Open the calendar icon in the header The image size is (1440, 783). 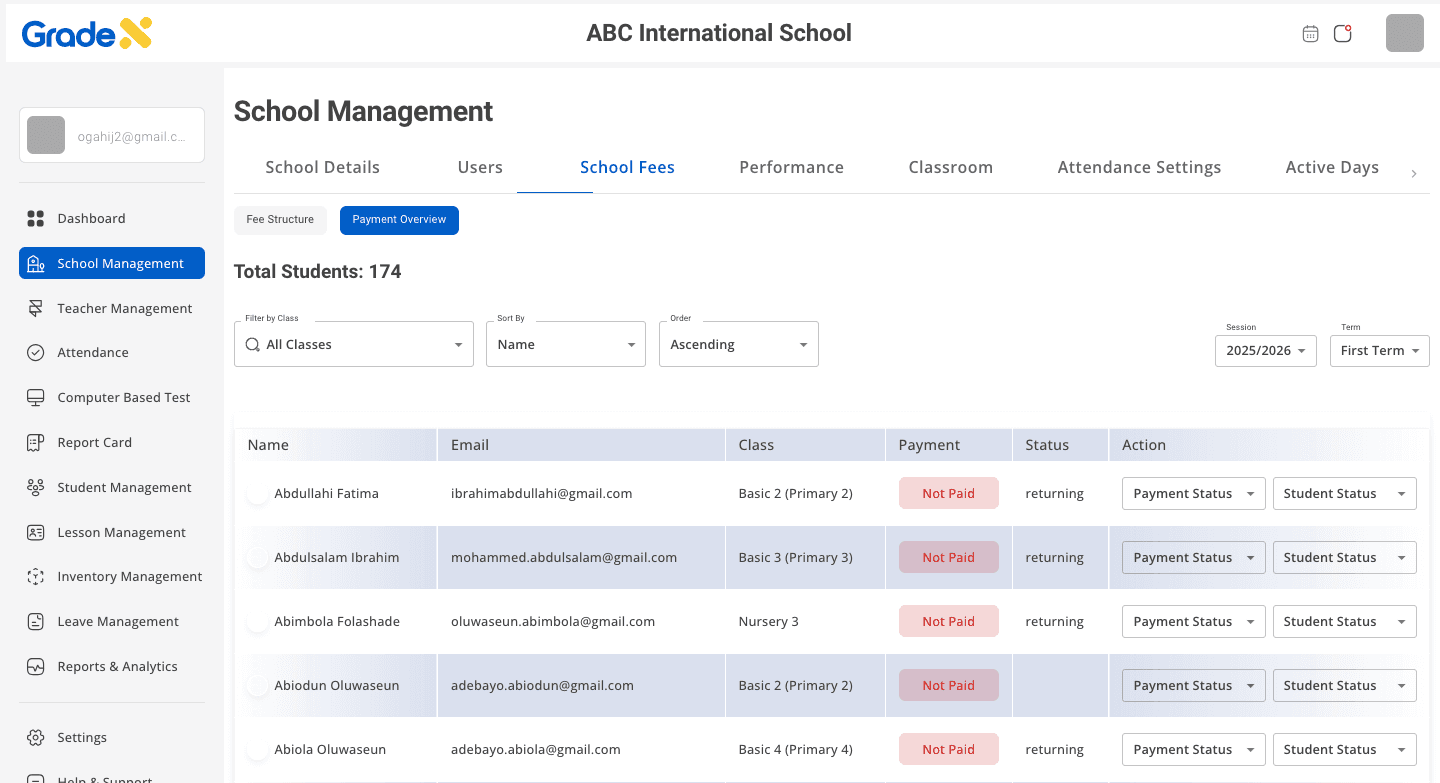[x=1310, y=33]
